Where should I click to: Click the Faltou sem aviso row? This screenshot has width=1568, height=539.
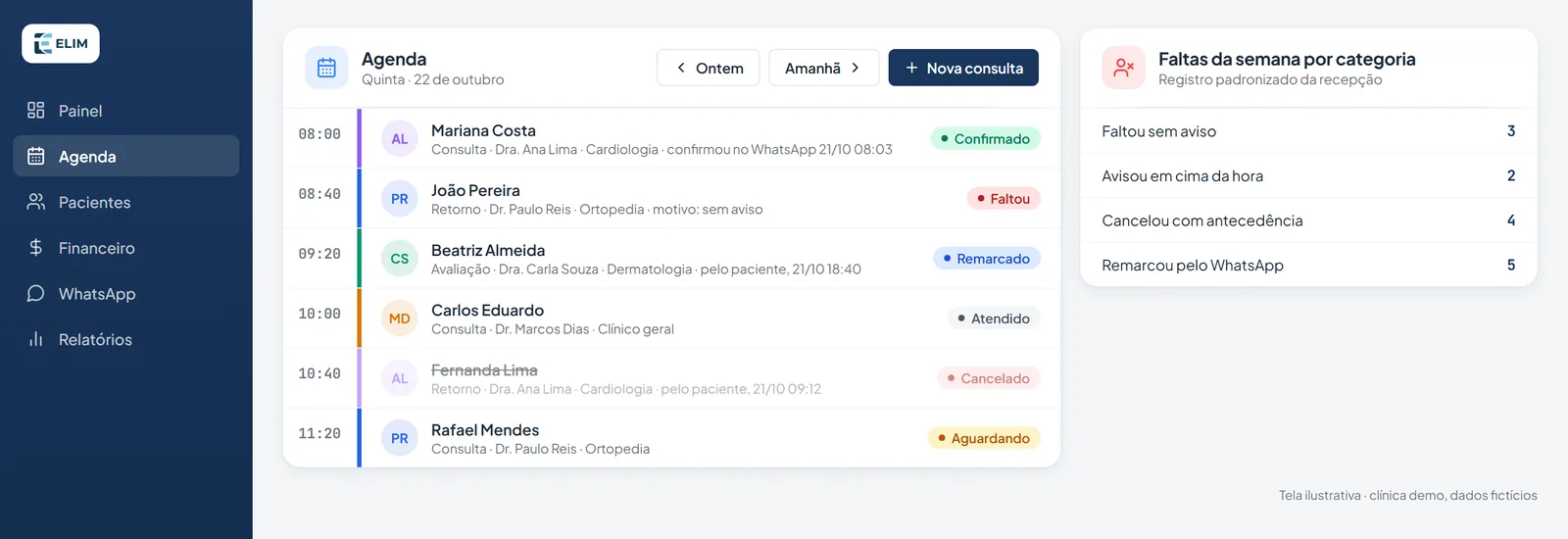(x=1308, y=131)
